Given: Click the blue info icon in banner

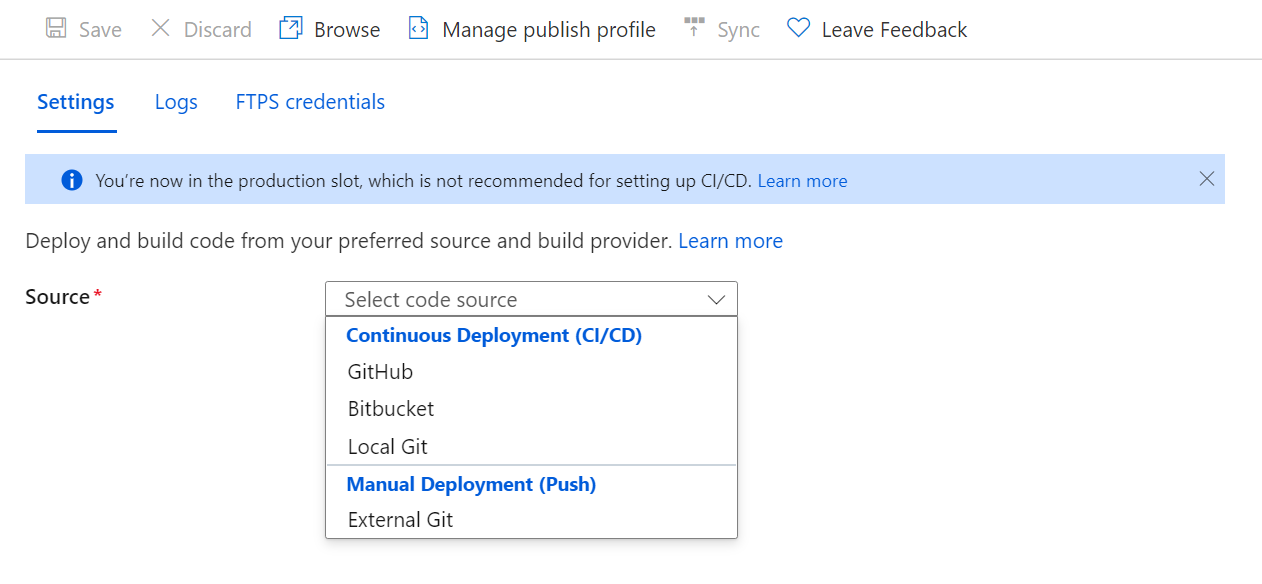Looking at the screenshot, I should click(x=72, y=180).
